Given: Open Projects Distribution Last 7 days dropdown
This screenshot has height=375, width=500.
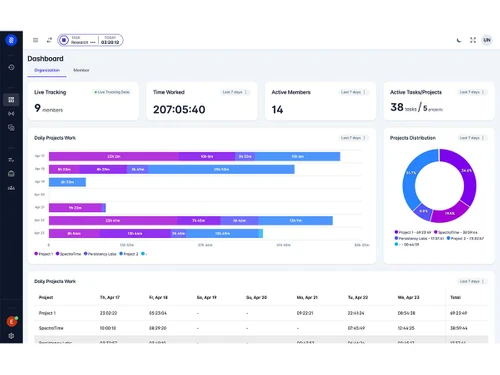Looking at the screenshot, I should click(x=472, y=138).
